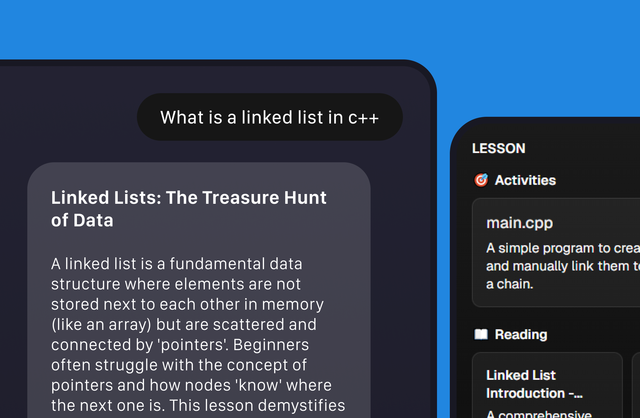Click the word 'pointers' in quotes in response
Viewport: 640px width, 418px height.
(191, 345)
